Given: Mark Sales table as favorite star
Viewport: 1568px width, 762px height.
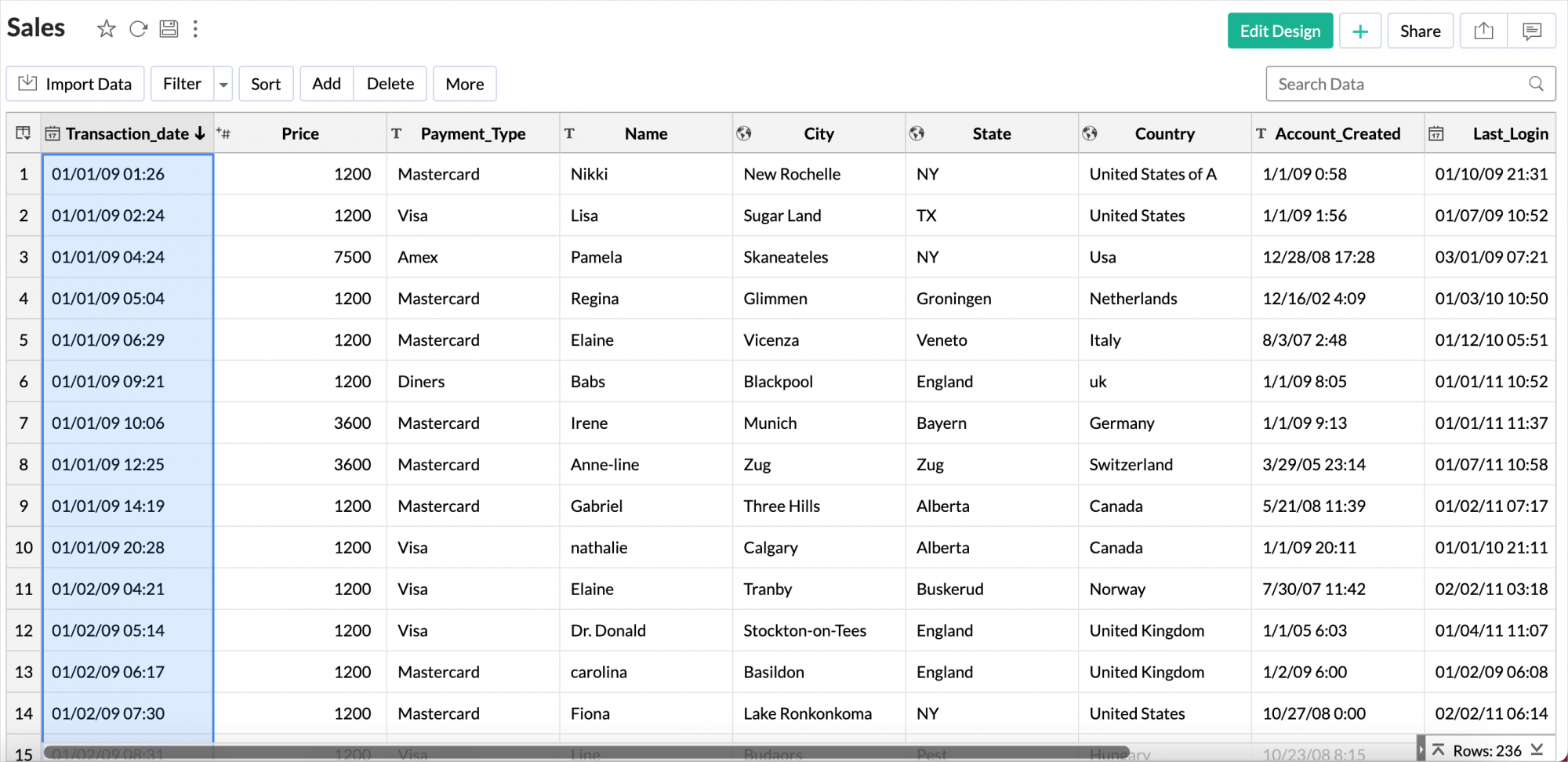Looking at the screenshot, I should coord(107,30).
